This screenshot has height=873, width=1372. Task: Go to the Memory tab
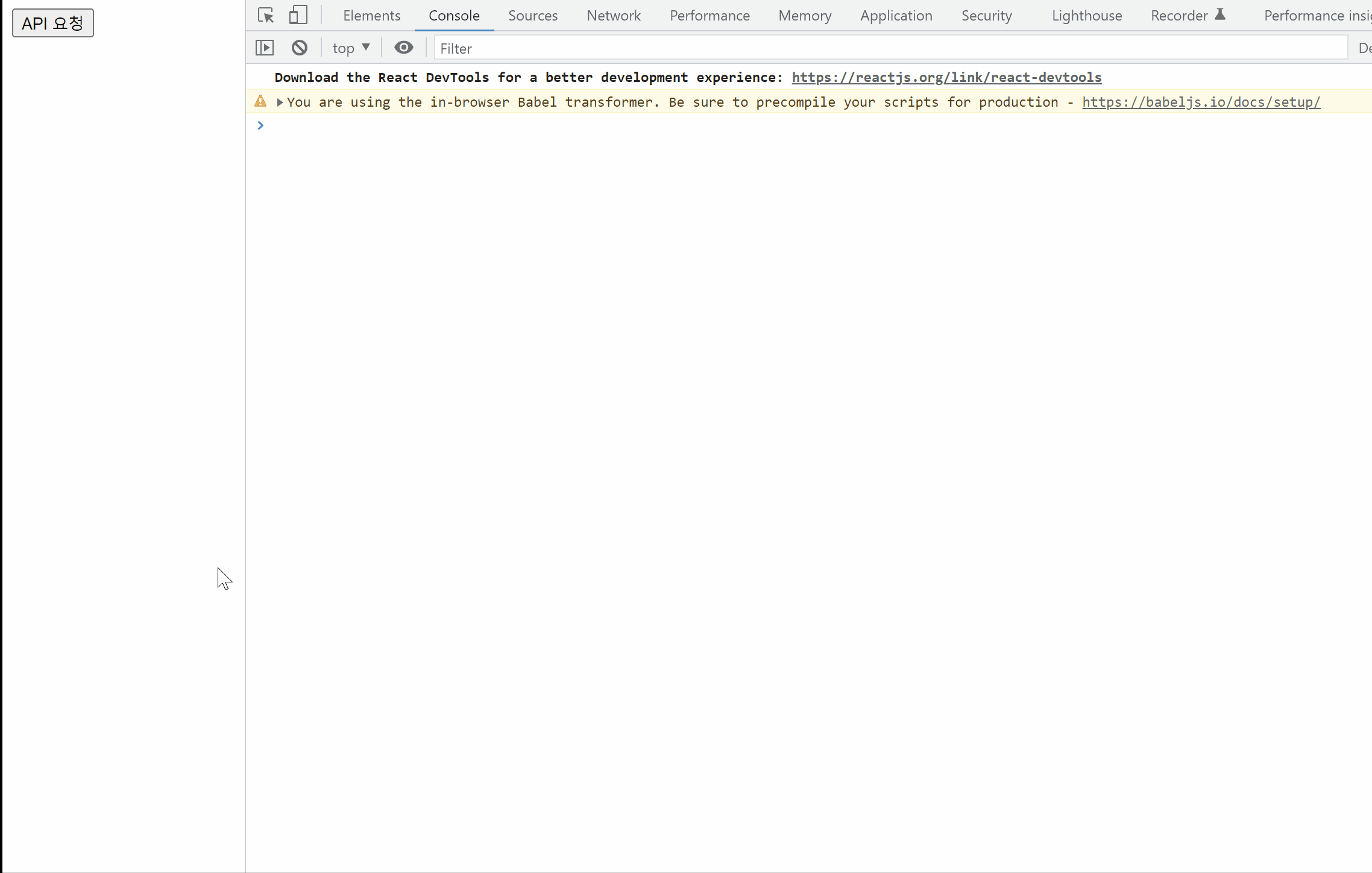805,16
